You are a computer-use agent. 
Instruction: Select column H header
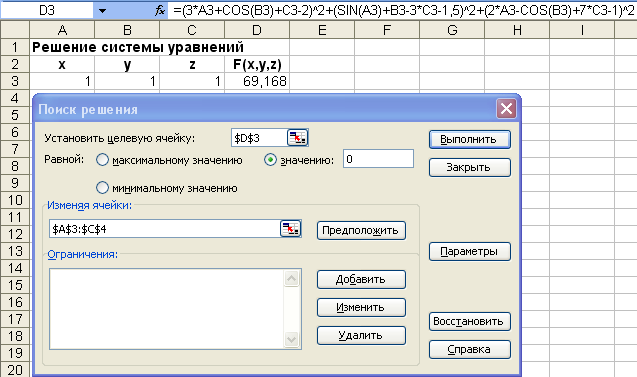(517, 30)
